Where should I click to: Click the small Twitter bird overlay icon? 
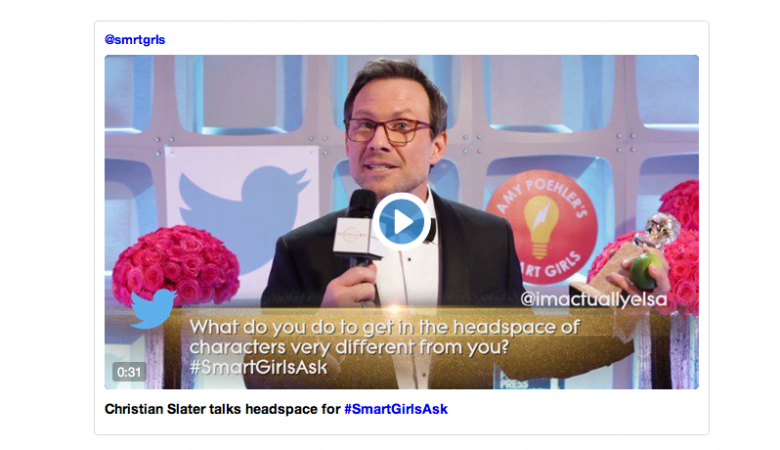coord(153,308)
